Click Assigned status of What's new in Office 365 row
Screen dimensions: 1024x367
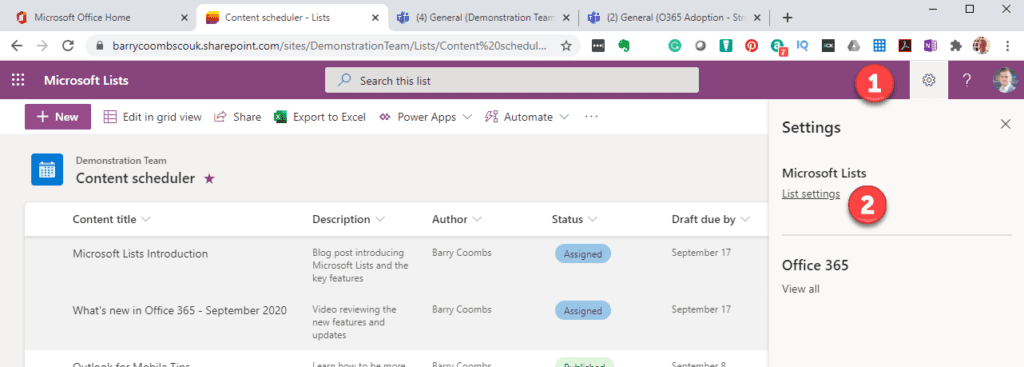click(583, 311)
